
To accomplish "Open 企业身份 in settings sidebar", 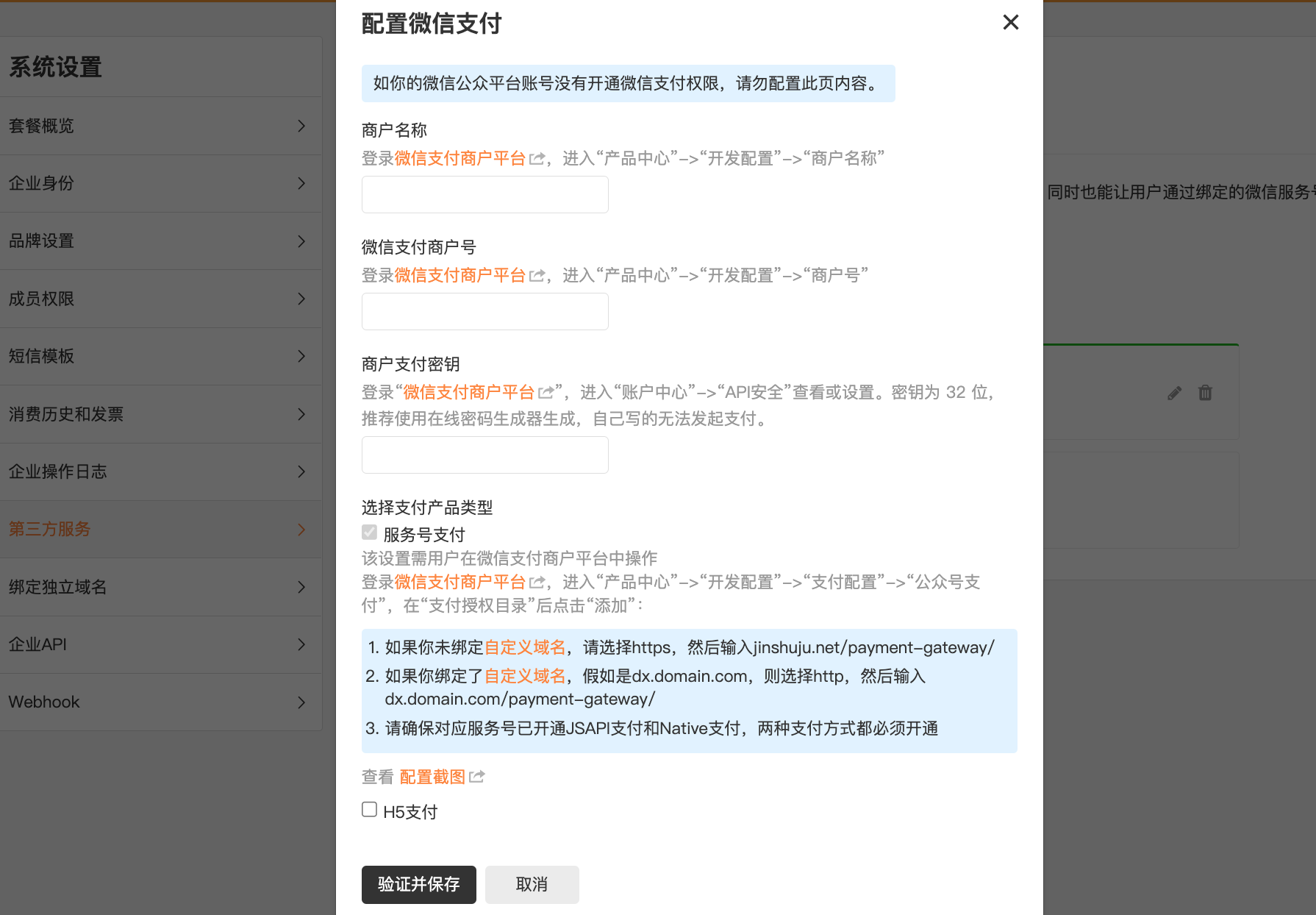I will click(x=161, y=183).
